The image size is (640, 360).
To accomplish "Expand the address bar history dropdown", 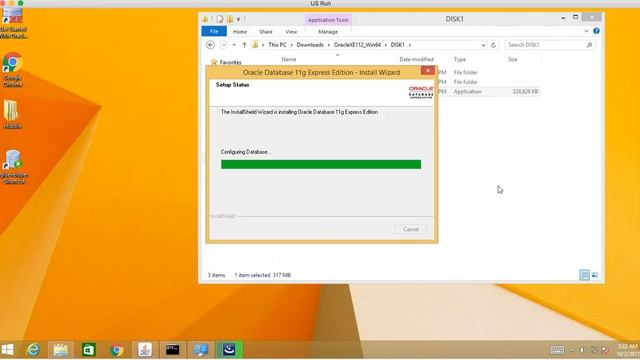I will click(483, 45).
